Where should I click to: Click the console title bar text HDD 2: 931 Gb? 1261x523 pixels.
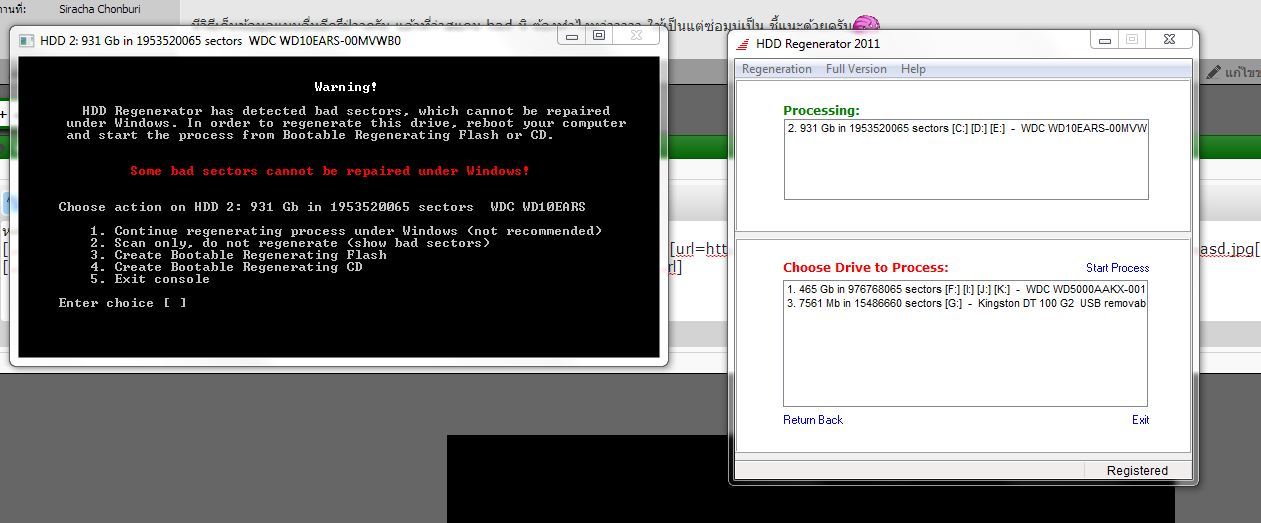click(x=220, y=42)
